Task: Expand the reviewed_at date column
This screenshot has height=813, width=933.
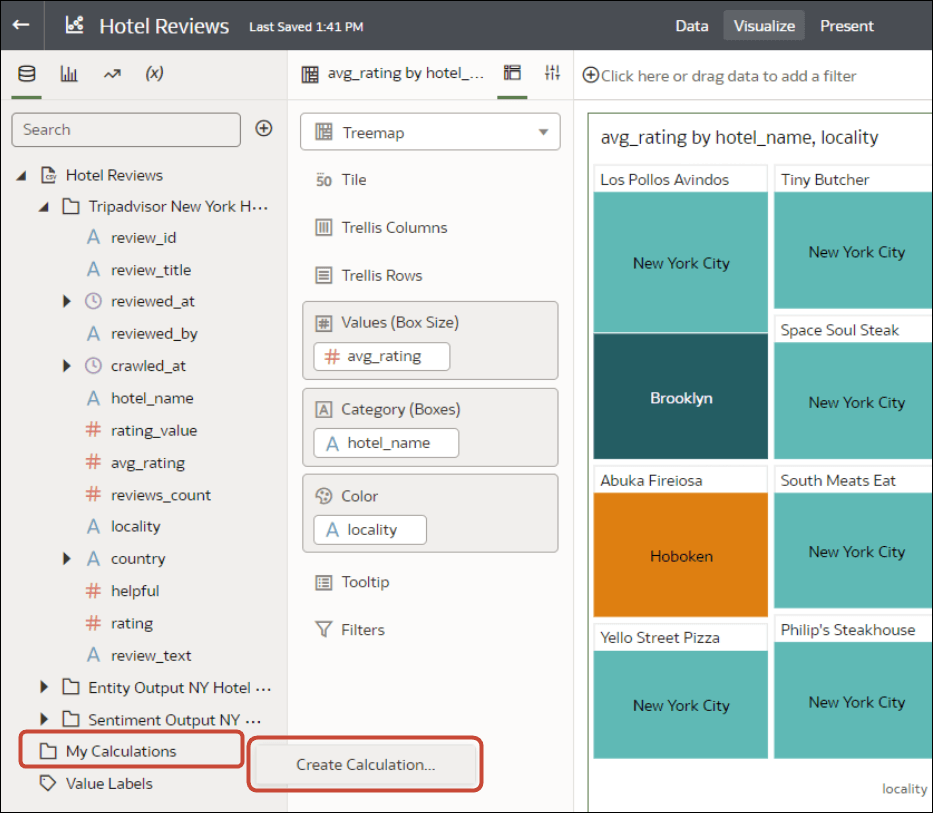Action: [67, 301]
